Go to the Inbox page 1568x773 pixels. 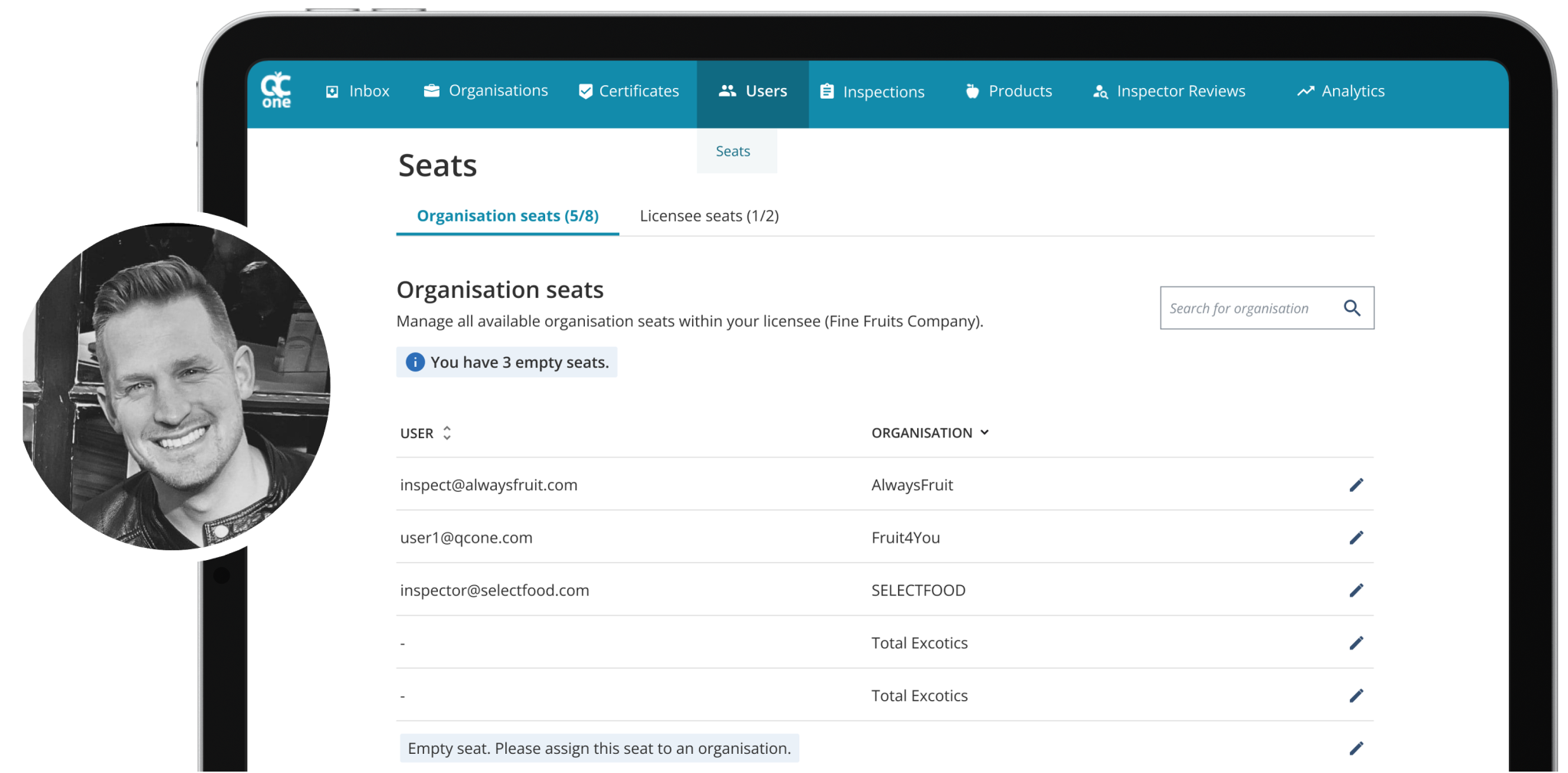tap(358, 91)
